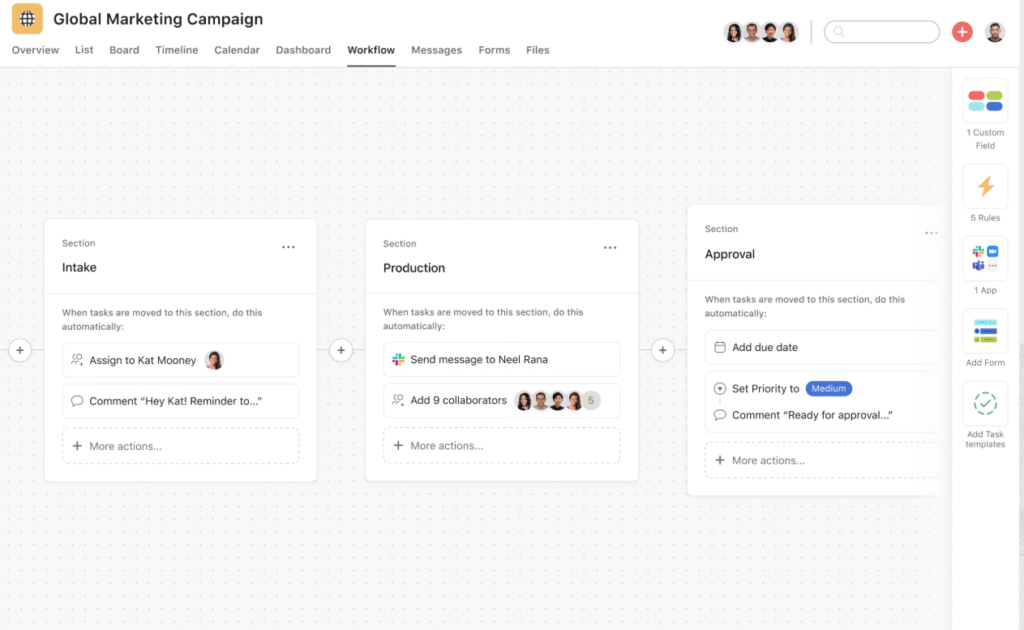Click the Add Form icon in sidebar
Viewport: 1024px width, 630px height.
tap(984, 331)
